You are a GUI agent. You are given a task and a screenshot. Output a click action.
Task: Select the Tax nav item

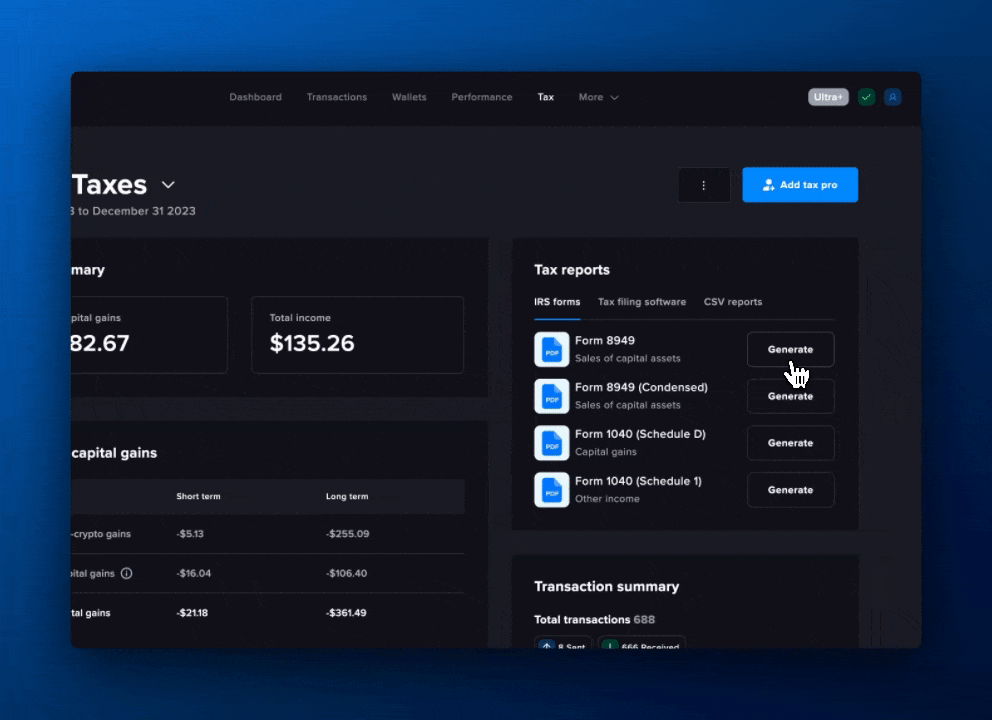pos(545,97)
